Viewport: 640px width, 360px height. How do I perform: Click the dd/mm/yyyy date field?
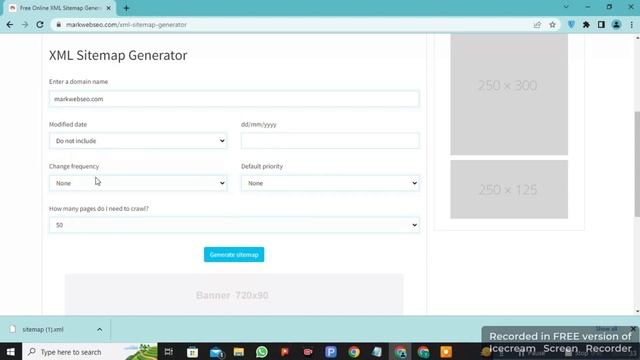pos(330,141)
